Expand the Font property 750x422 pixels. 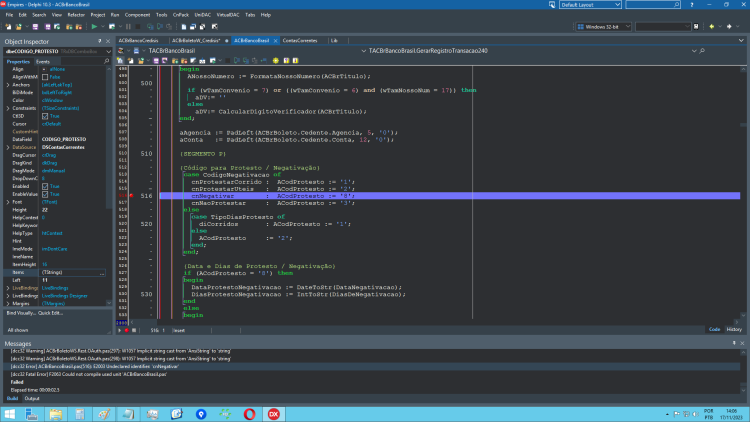tap(8, 202)
